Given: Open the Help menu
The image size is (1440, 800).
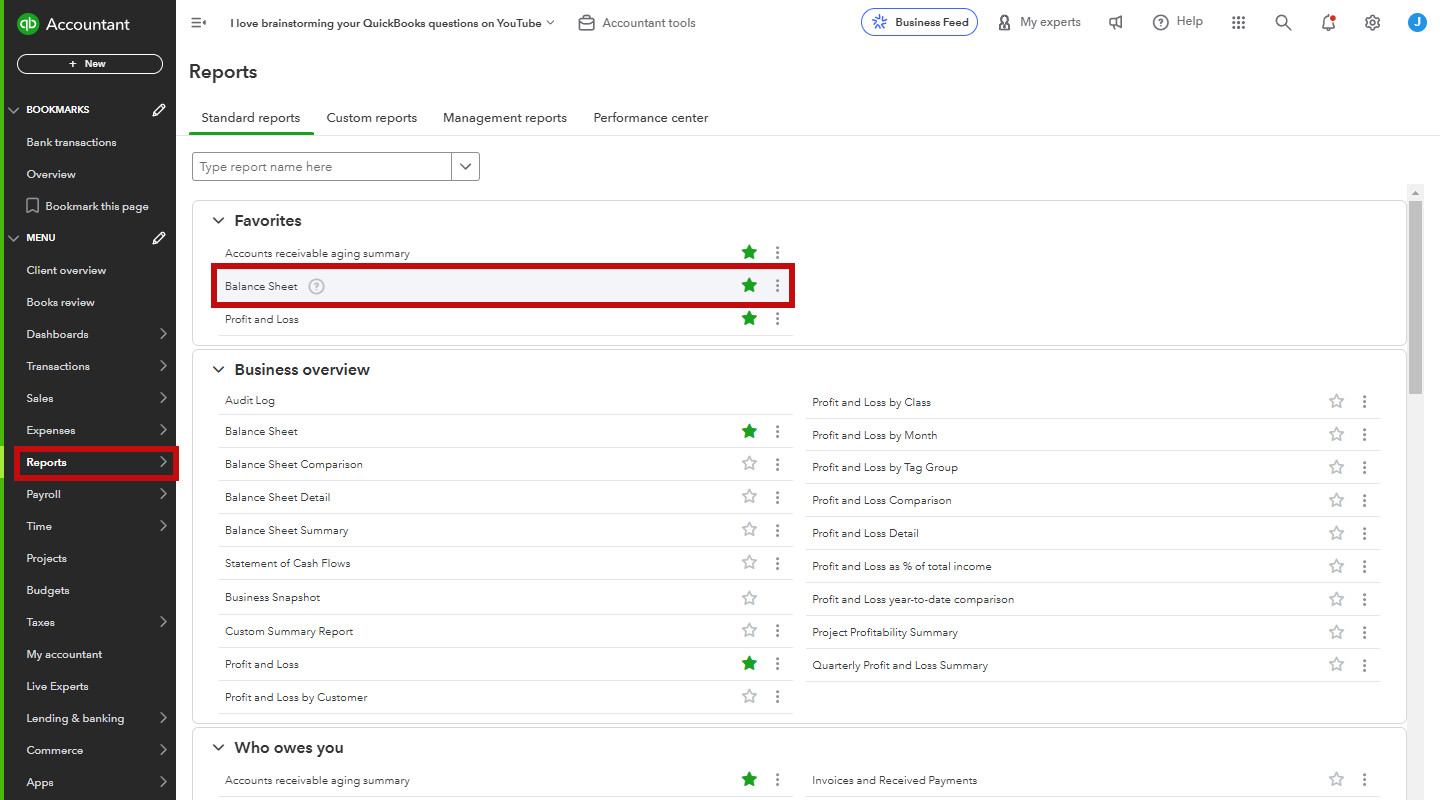Looking at the screenshot, I should (x=1178, y=22).
